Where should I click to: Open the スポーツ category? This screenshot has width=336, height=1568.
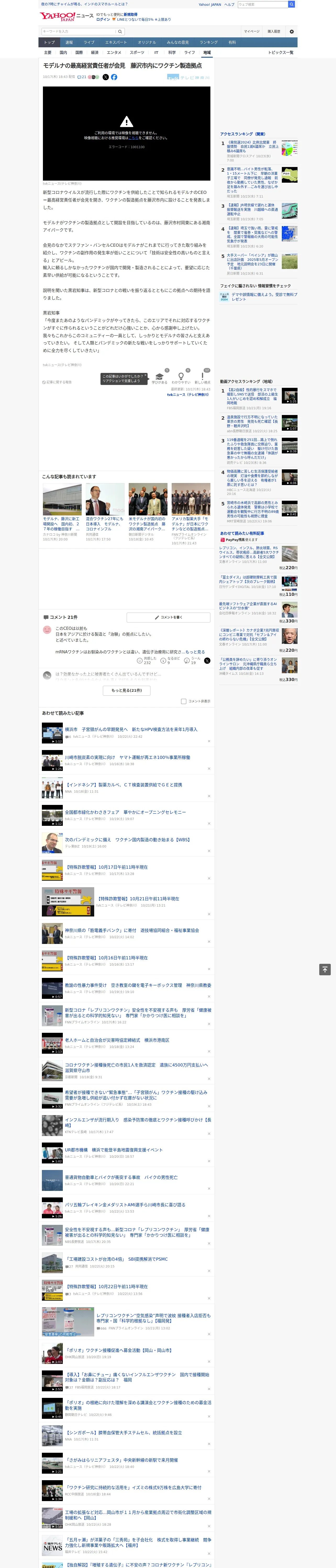click(x=137, y=52)
